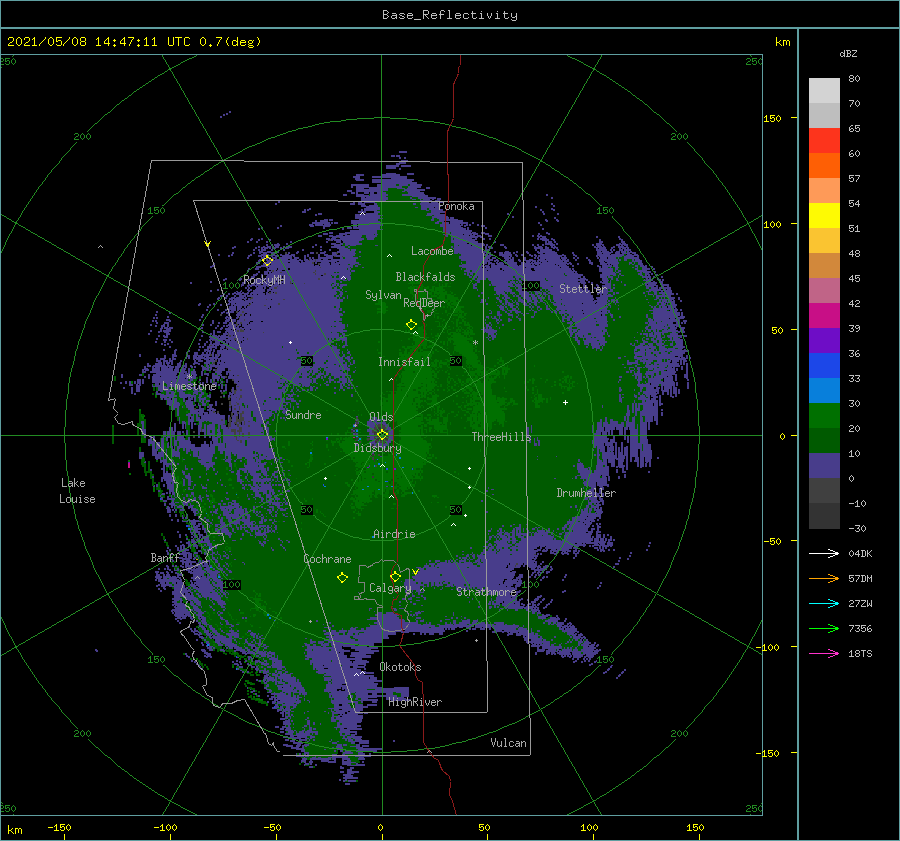Click the yellow diamond marker above Calgary label
The image size is (900, 841).
coord(395,576)
